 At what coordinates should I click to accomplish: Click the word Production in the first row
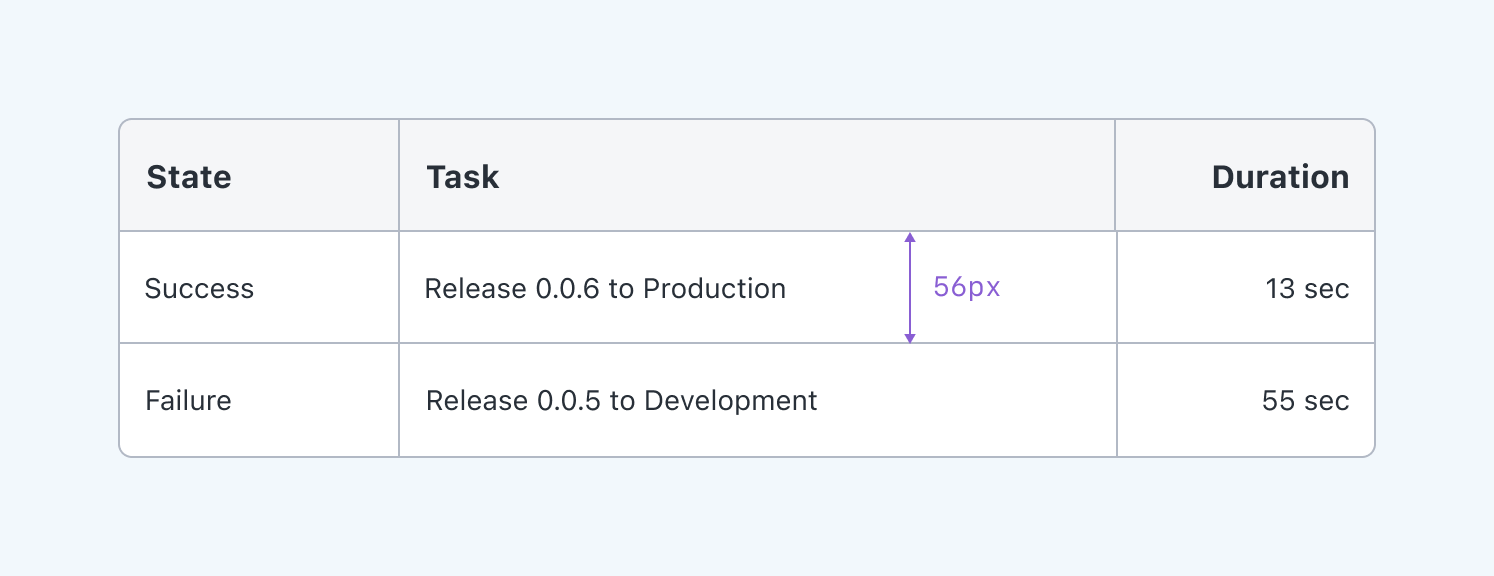714,289
